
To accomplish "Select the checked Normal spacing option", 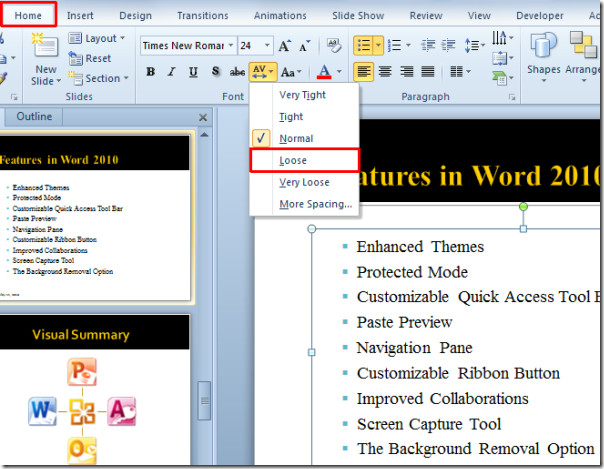I will coord(296,139).
